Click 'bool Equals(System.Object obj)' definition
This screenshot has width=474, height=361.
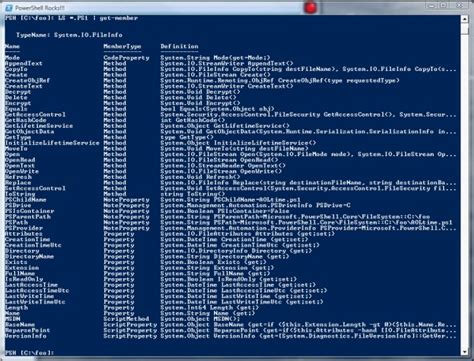click(x=217, y=109)
